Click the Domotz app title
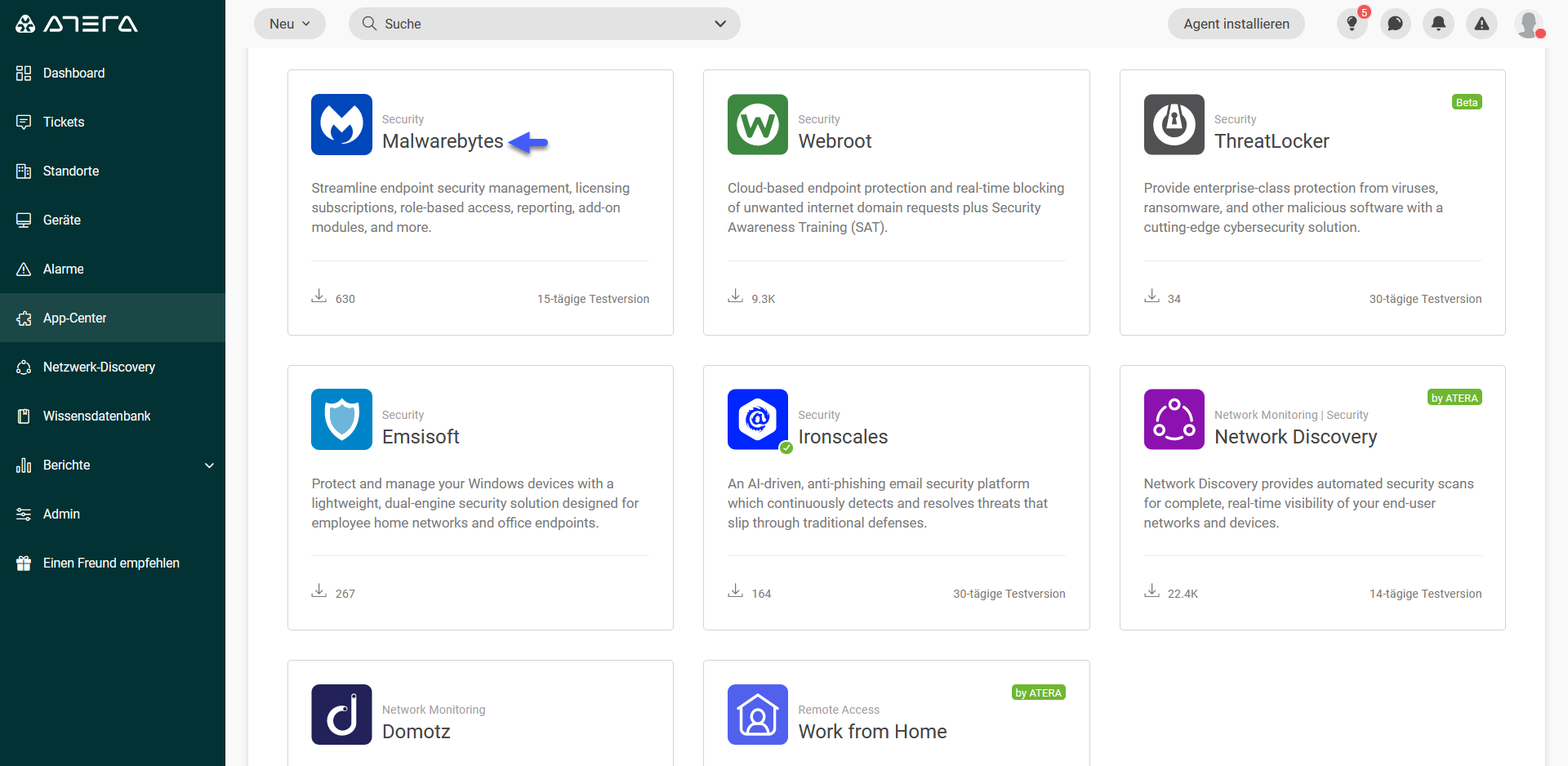 (416, 732)
